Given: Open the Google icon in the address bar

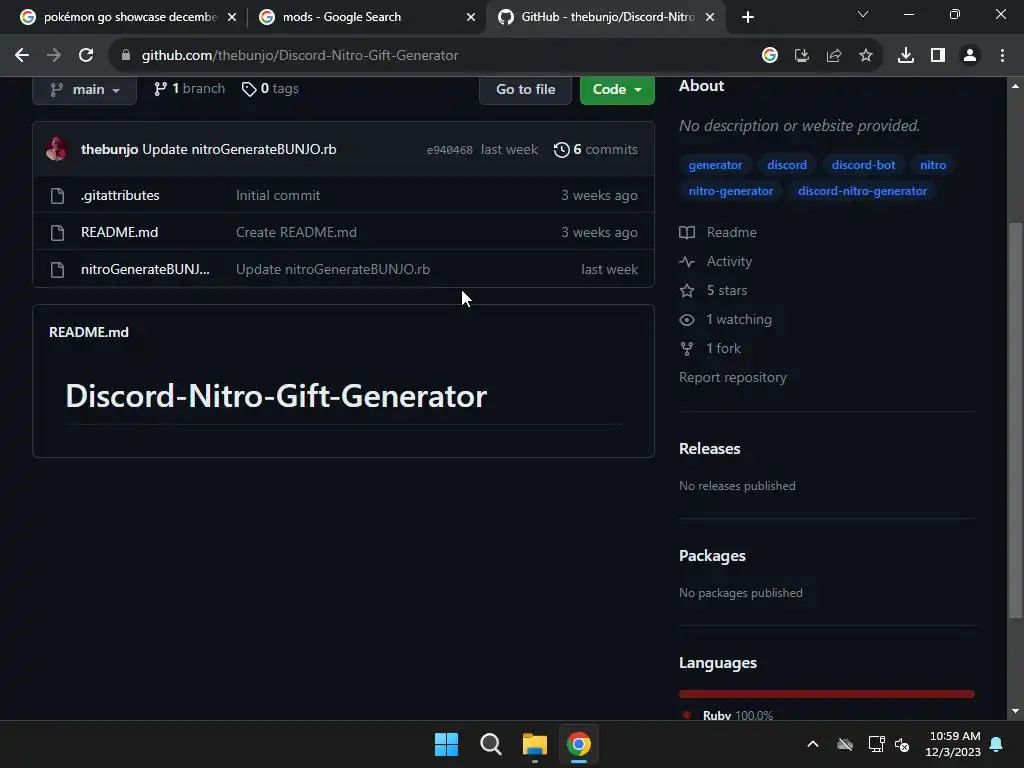Looking at the screenshot, I should [x=770, y=56].
